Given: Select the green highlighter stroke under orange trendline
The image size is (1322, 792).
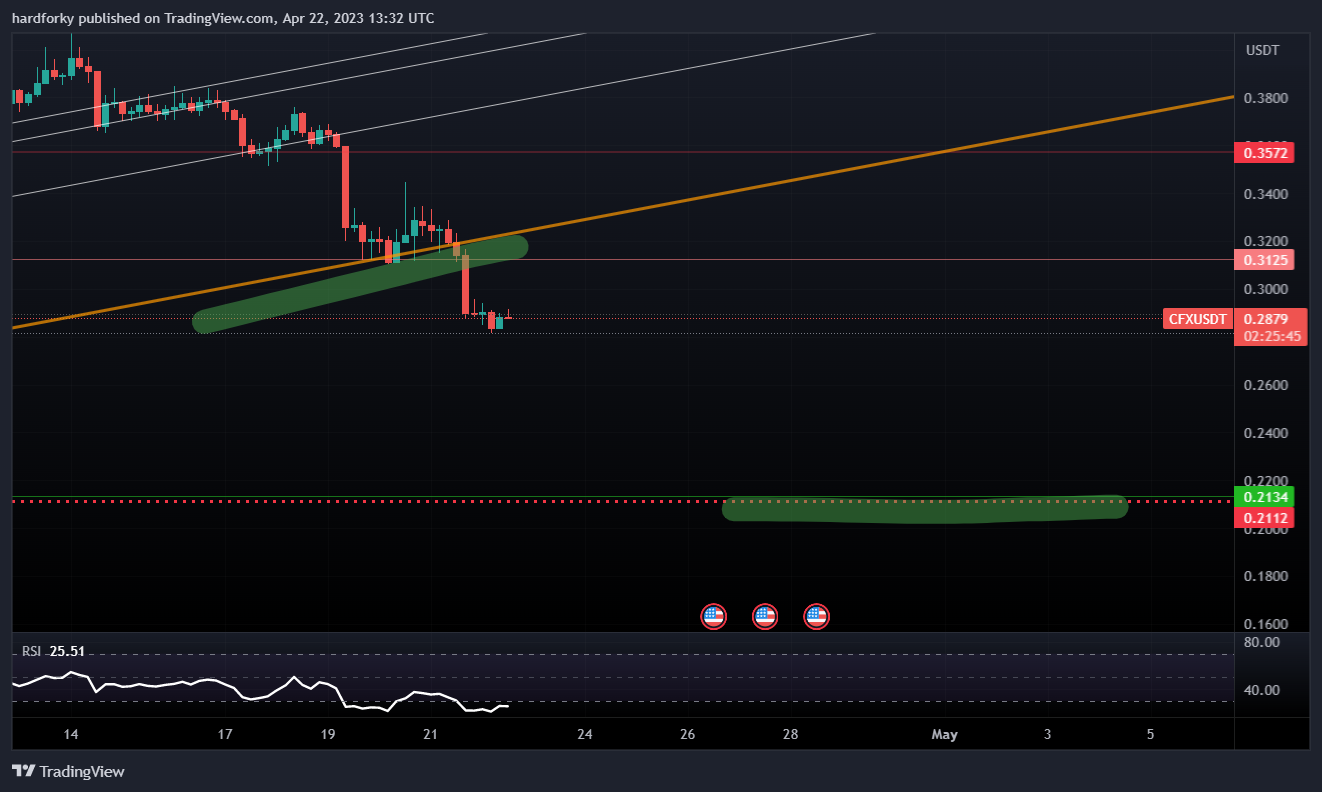Looking at the screenshot, I should point(360,283).
